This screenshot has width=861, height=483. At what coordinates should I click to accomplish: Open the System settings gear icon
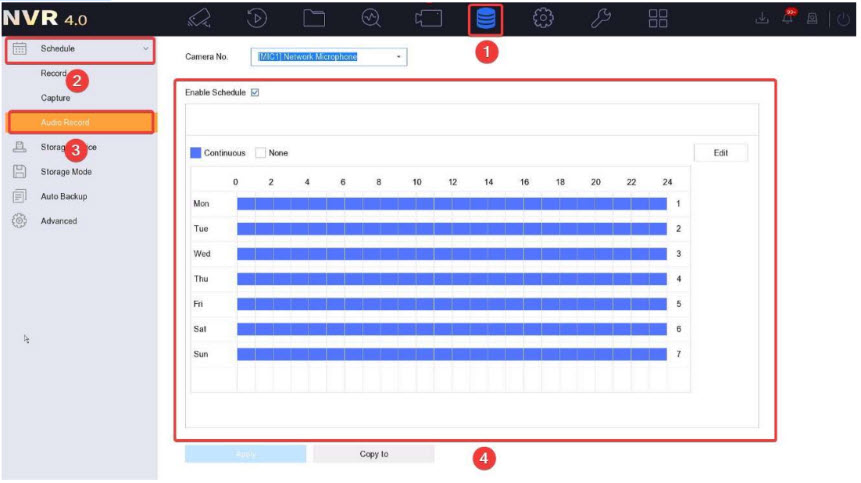(543, 19)
